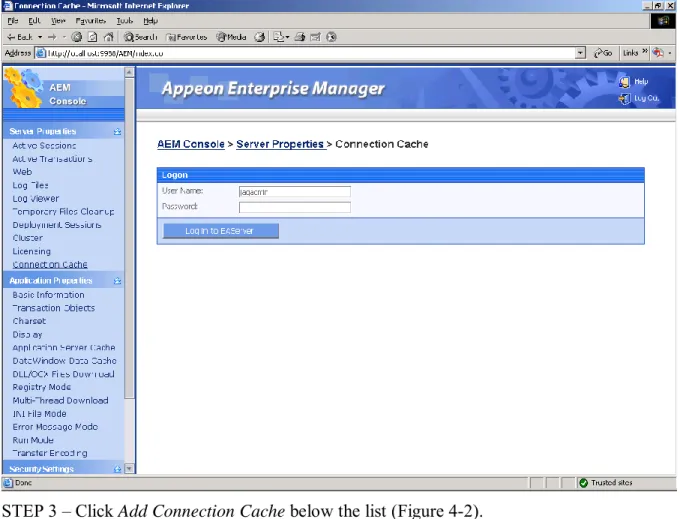Open Registry Mode in sidebar
680x519 pixels.
pyautogui.click(x=42, y=387)
